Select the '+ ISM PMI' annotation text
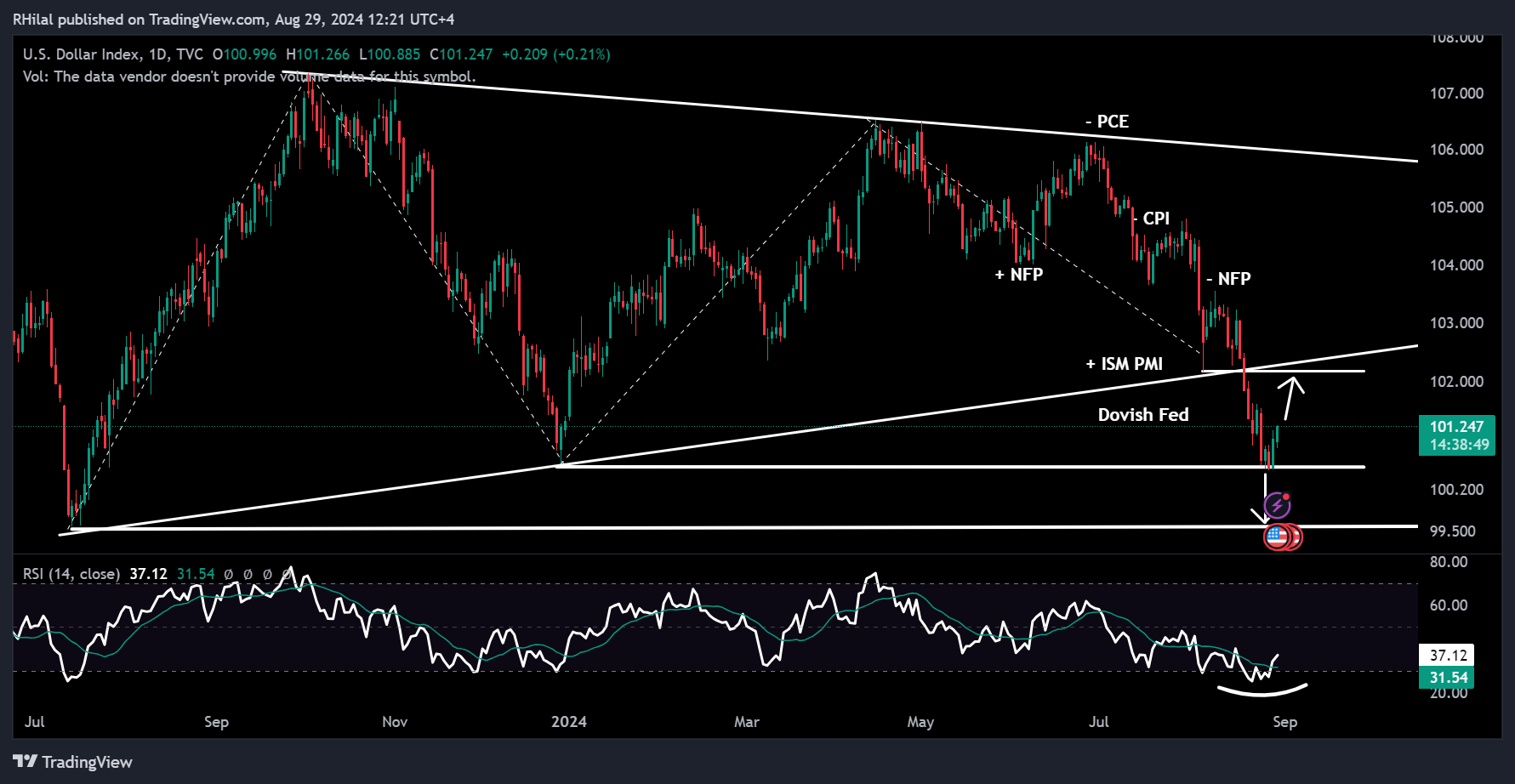The image size is (1515, 784). point(1125,364)
